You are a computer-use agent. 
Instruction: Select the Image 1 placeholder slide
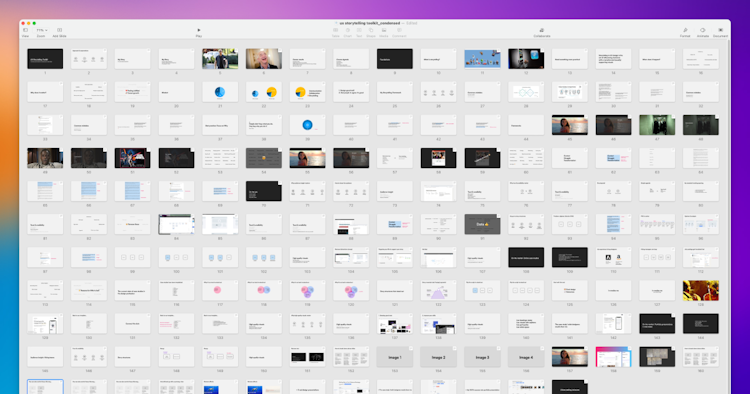point(395,357)
